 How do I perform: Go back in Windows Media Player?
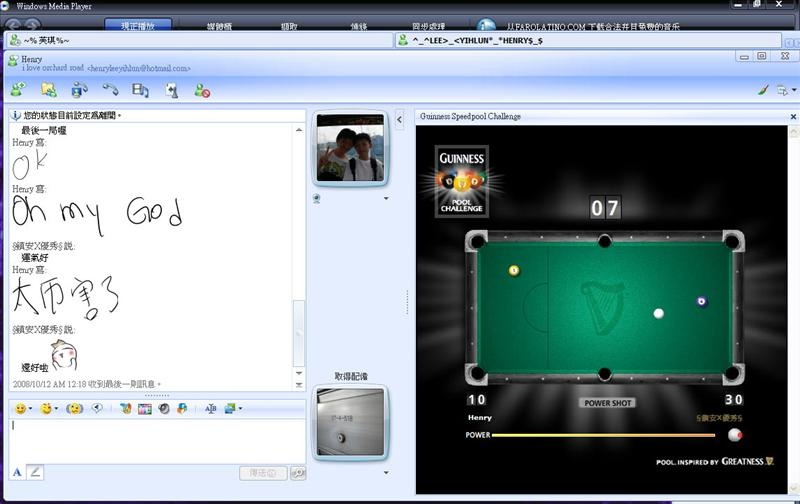coord(14,24)
